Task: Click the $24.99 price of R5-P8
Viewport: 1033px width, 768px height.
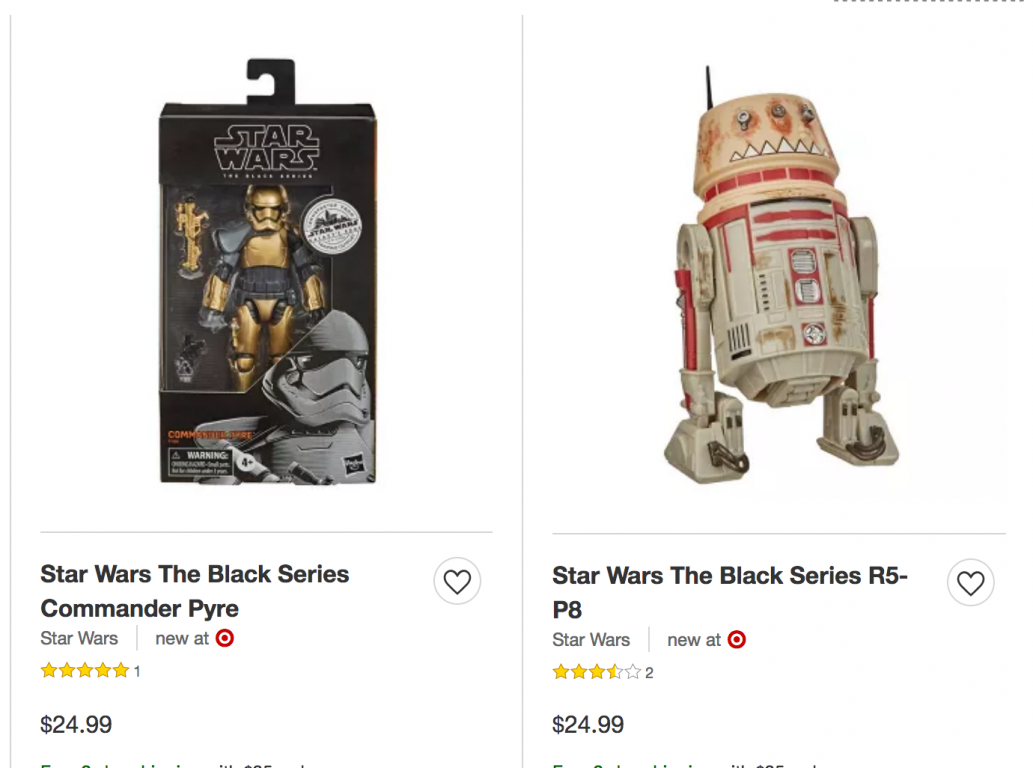Action: pos(588,725)
